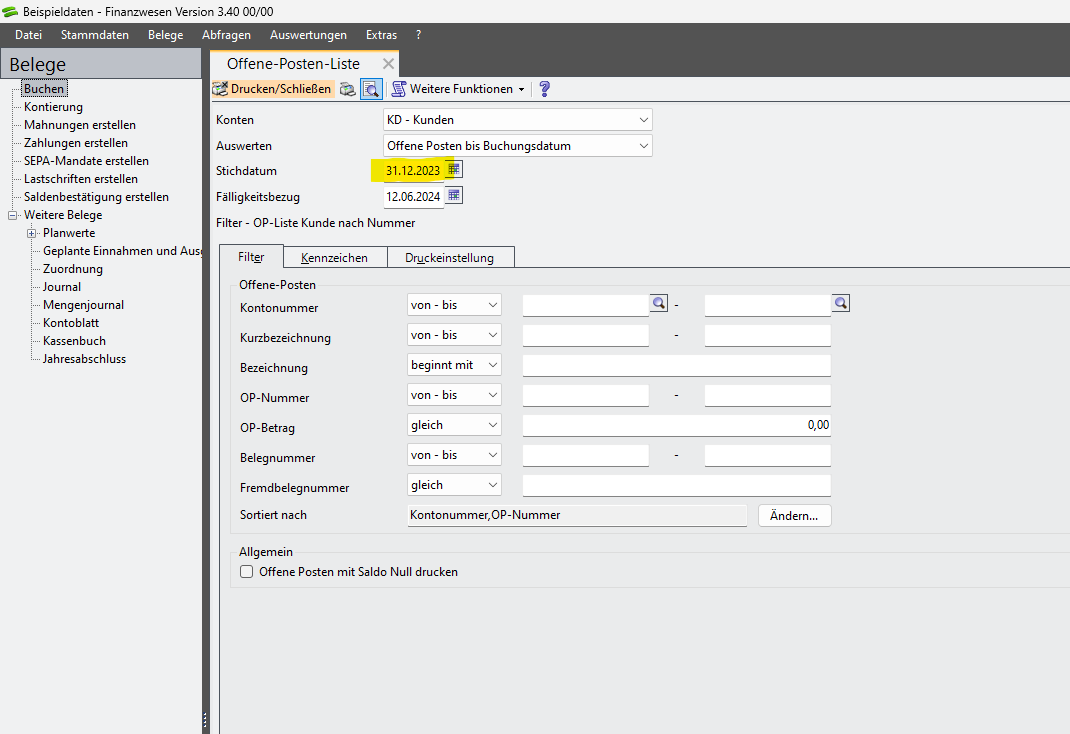
Task: Expand the Planwerte tree node
Action: (x=31, y=233)
